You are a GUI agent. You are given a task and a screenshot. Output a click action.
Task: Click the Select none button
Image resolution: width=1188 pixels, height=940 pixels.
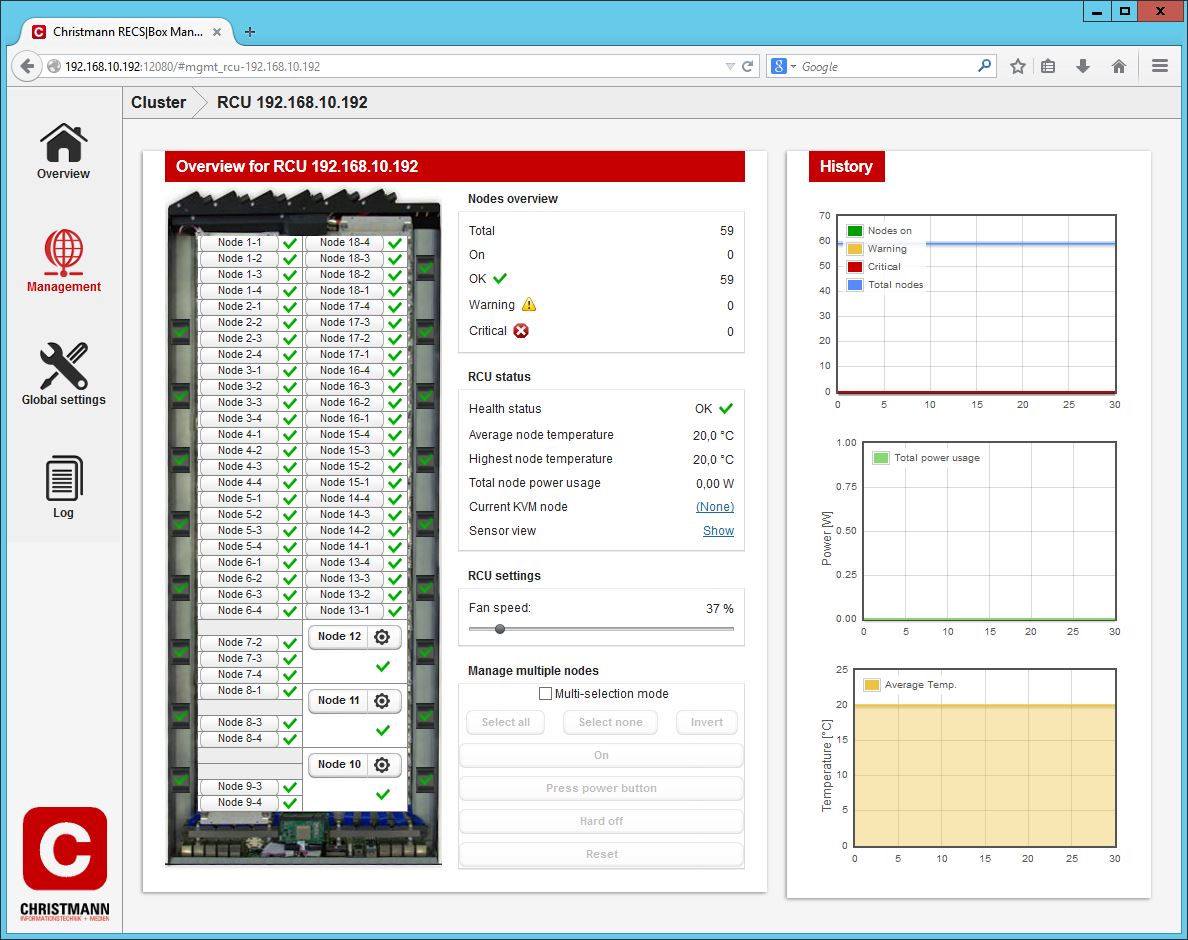pyautogui.click(x=610, y=723)
